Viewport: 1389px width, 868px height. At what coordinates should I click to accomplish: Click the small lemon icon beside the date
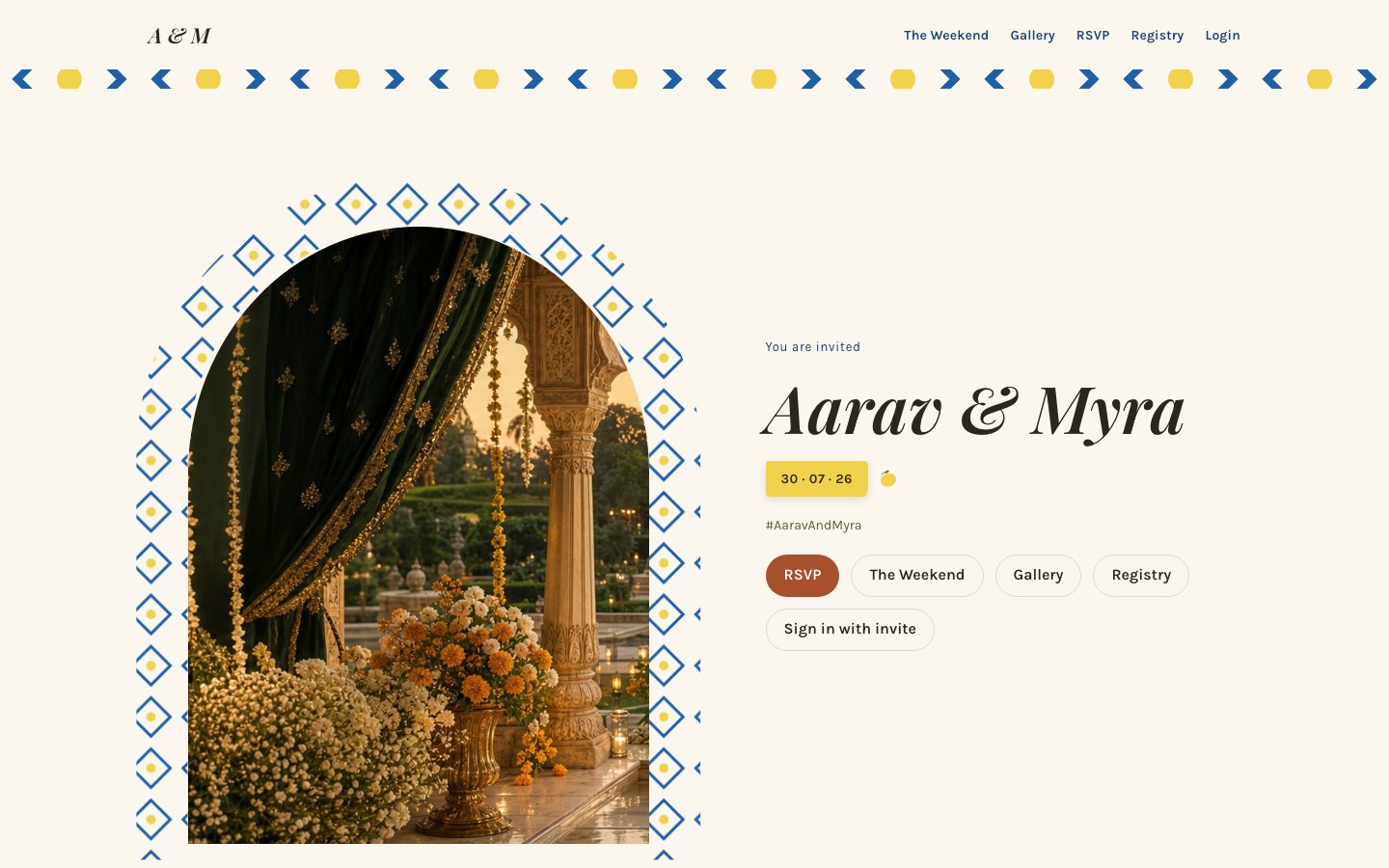click(888, 478)
